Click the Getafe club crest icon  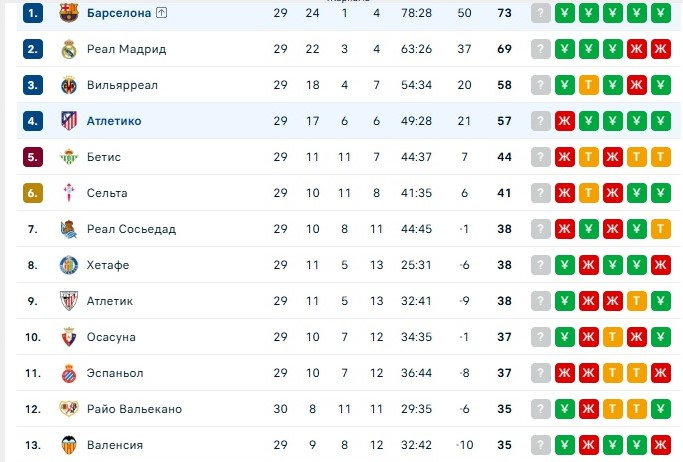click(x=68, y=265)
